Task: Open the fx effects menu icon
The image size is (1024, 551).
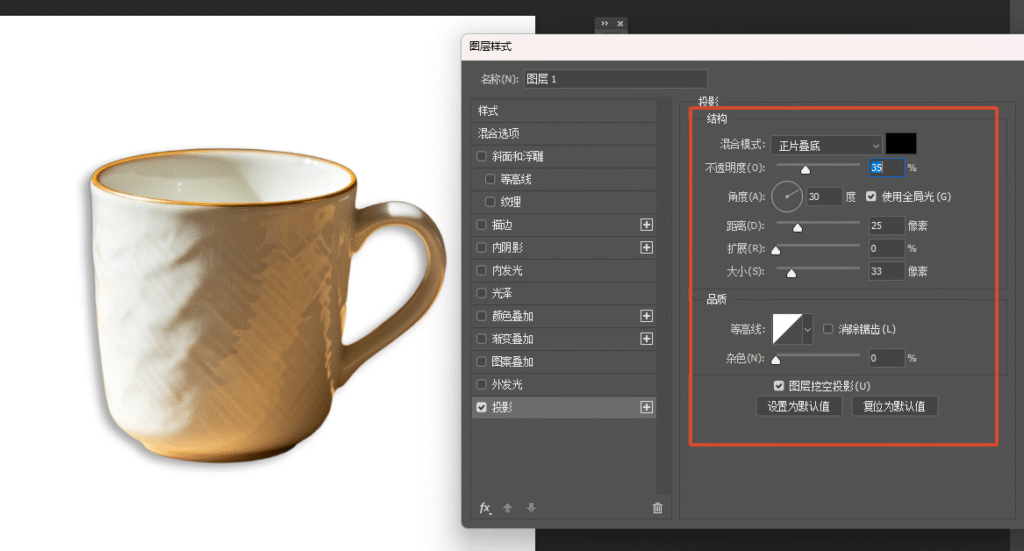Action: point(485,508)
